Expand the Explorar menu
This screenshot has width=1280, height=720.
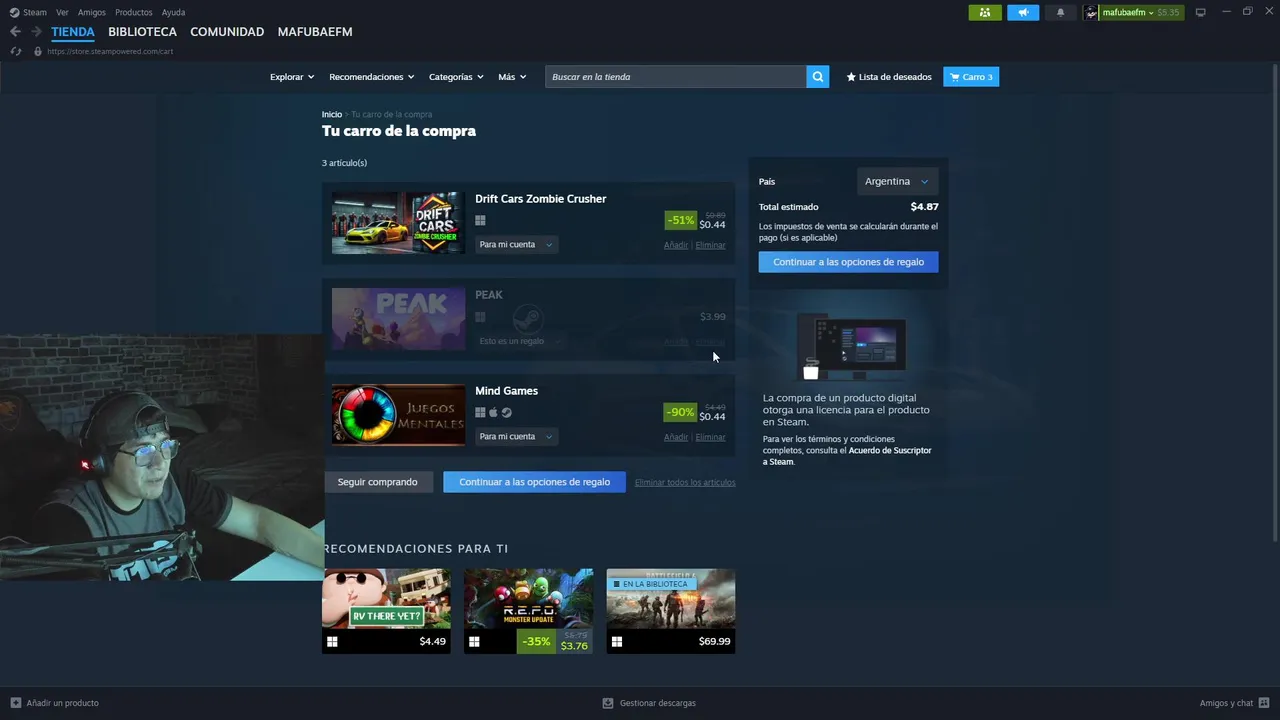(x=292, y=77)
